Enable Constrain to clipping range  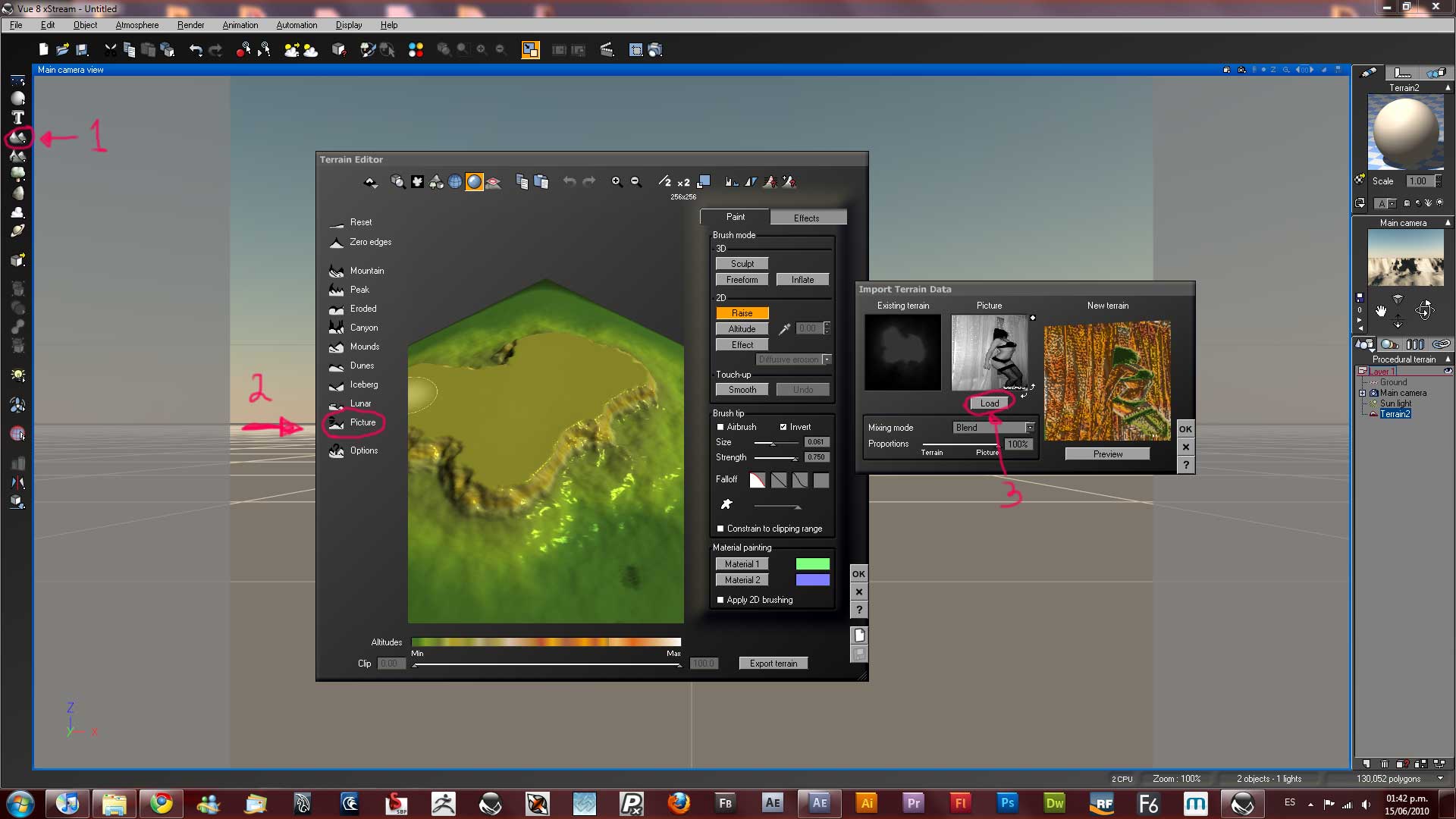click(x=720, y=529)
